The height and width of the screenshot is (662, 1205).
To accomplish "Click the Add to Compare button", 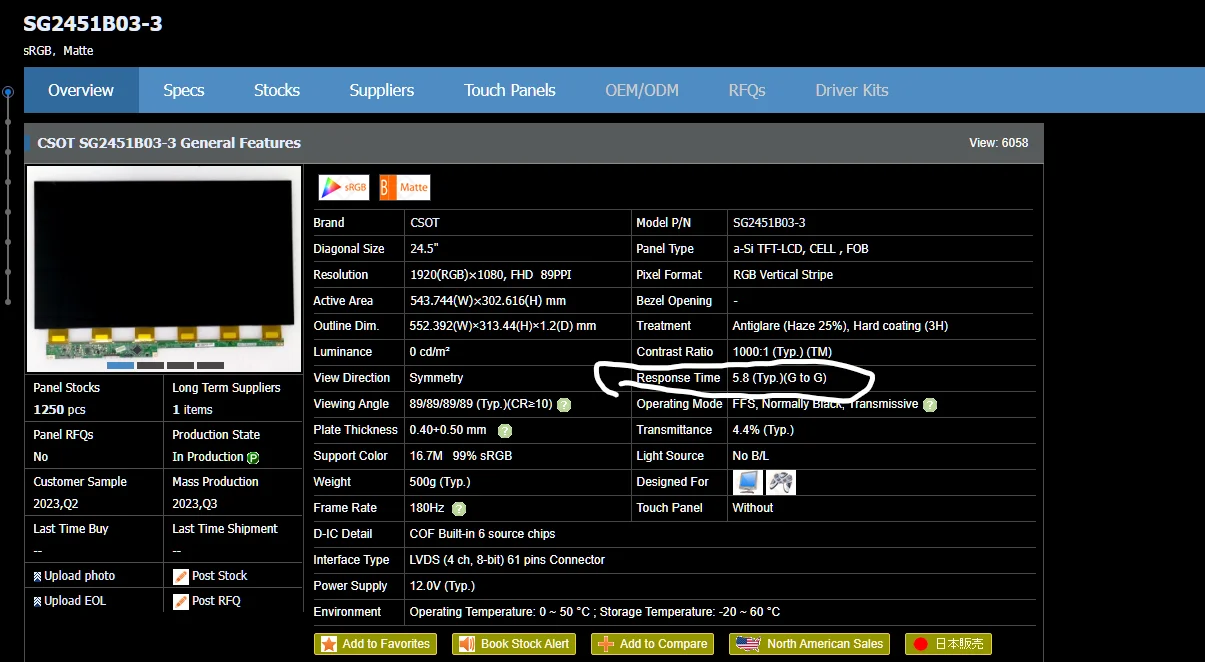I will [x=653, y=644].
